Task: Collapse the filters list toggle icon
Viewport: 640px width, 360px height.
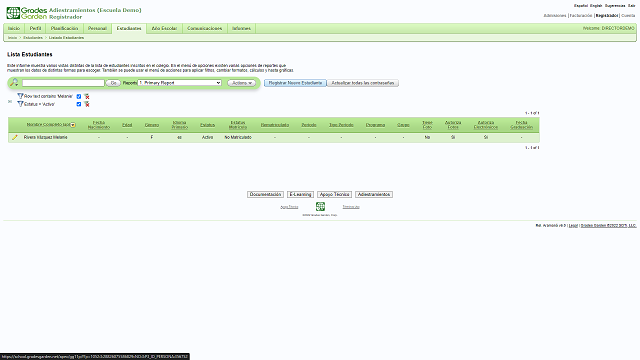Action: point(10,102)
